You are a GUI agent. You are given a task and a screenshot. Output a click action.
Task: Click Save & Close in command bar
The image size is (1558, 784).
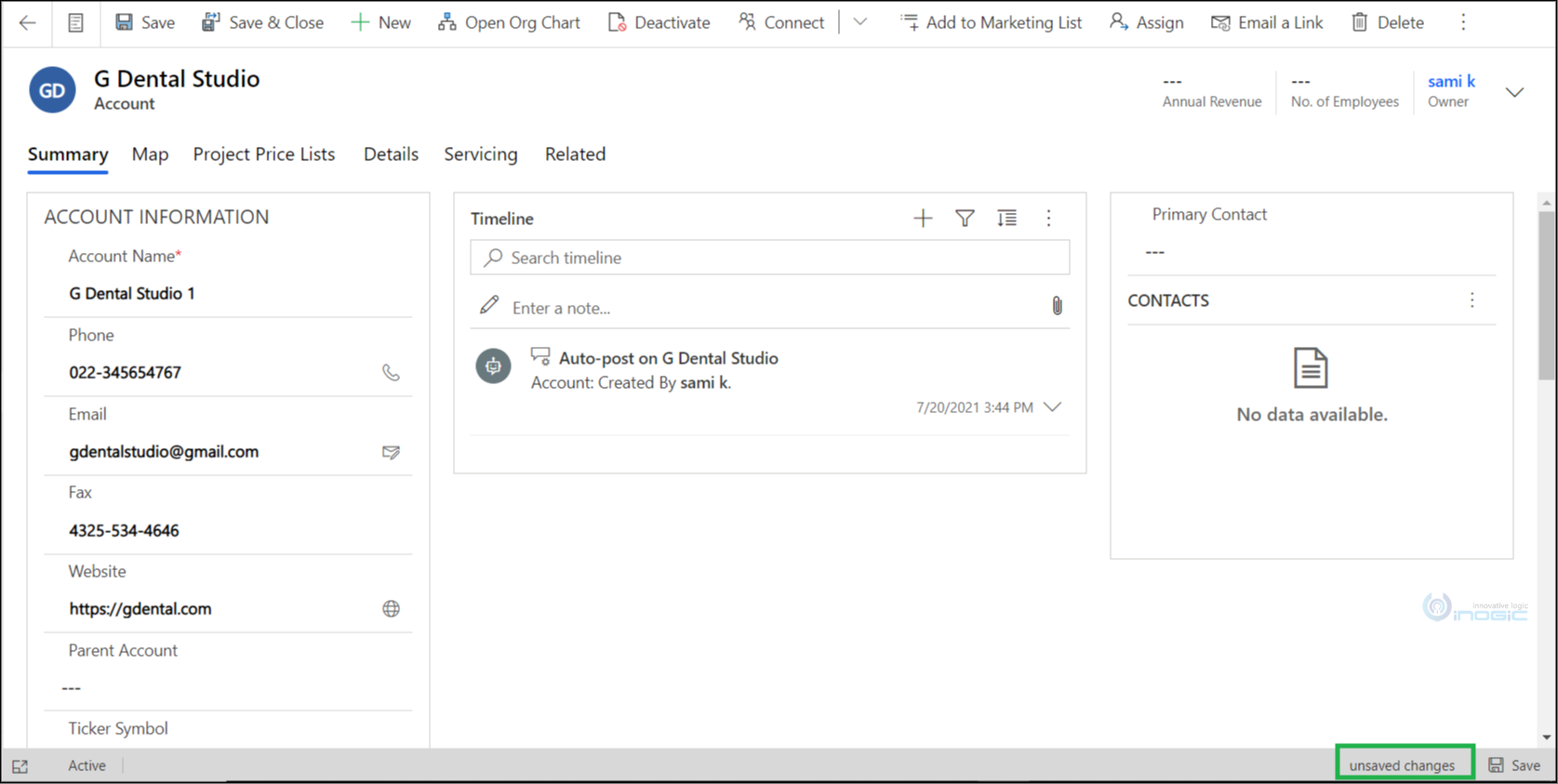pyautogui.click(x=262, y=22)
